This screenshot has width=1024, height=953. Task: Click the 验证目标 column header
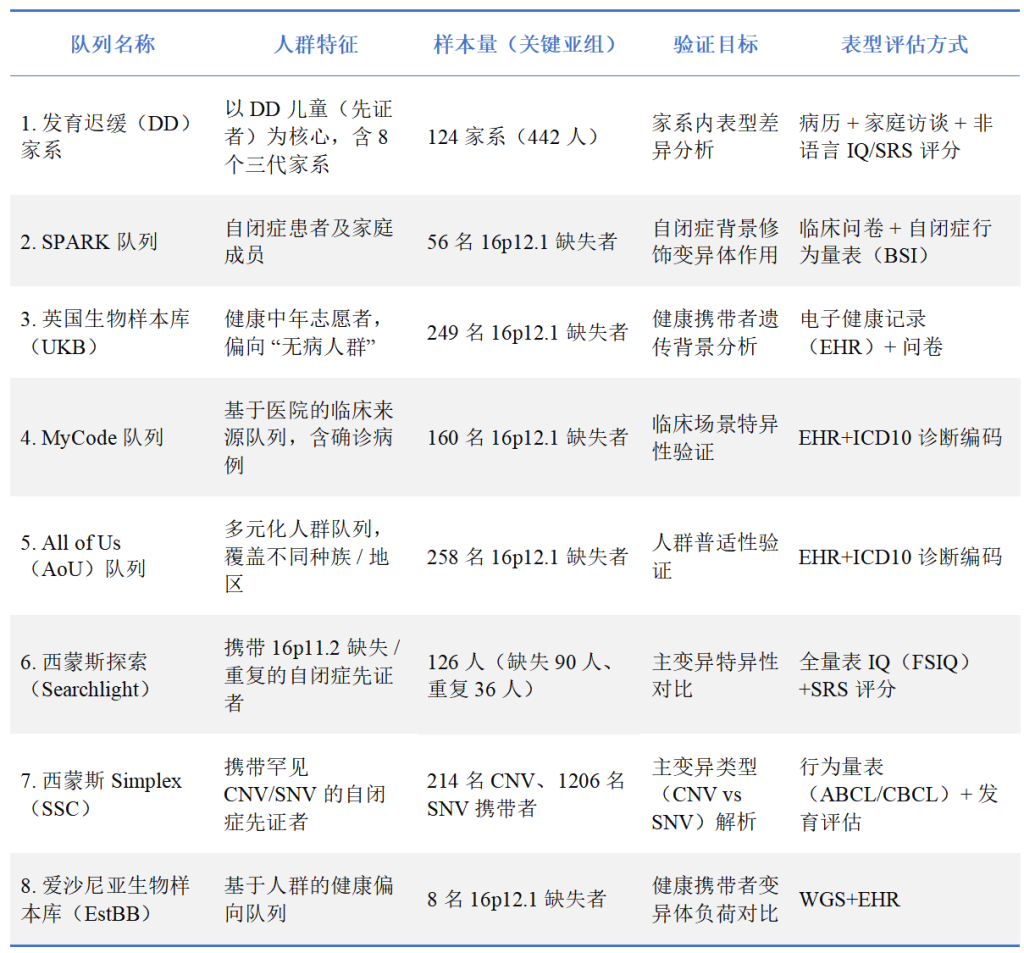tap(715, 45)
